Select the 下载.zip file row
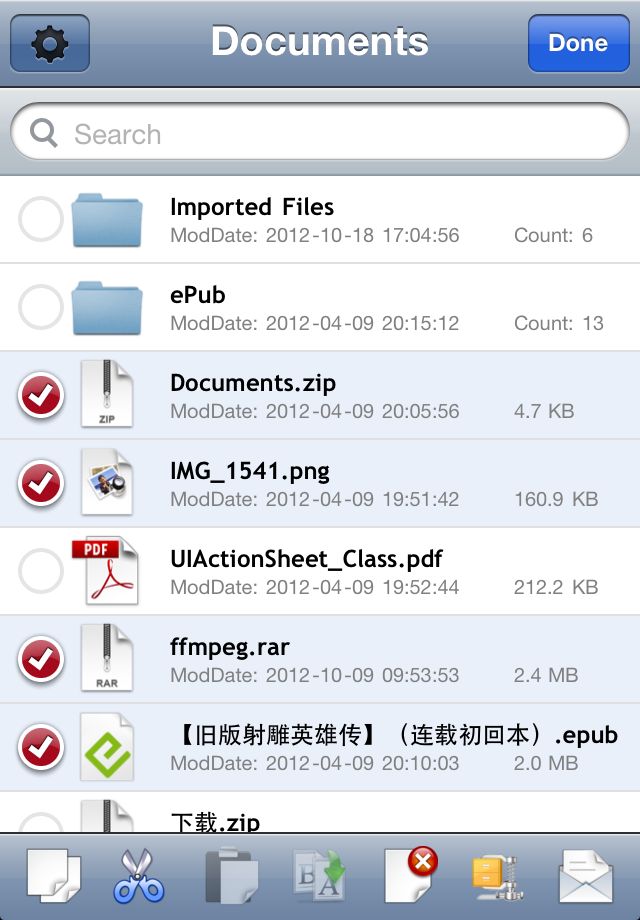 tap(320, 812)
